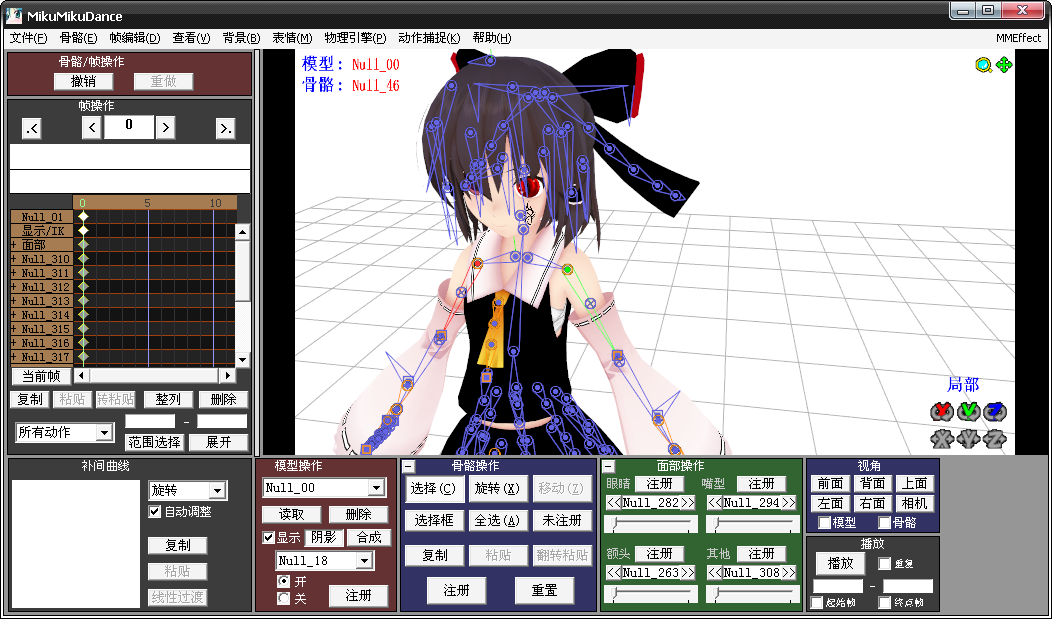Open the 帧编辑(D) menu
Screen dimensions: 1052x619
(x=135, y=38)
